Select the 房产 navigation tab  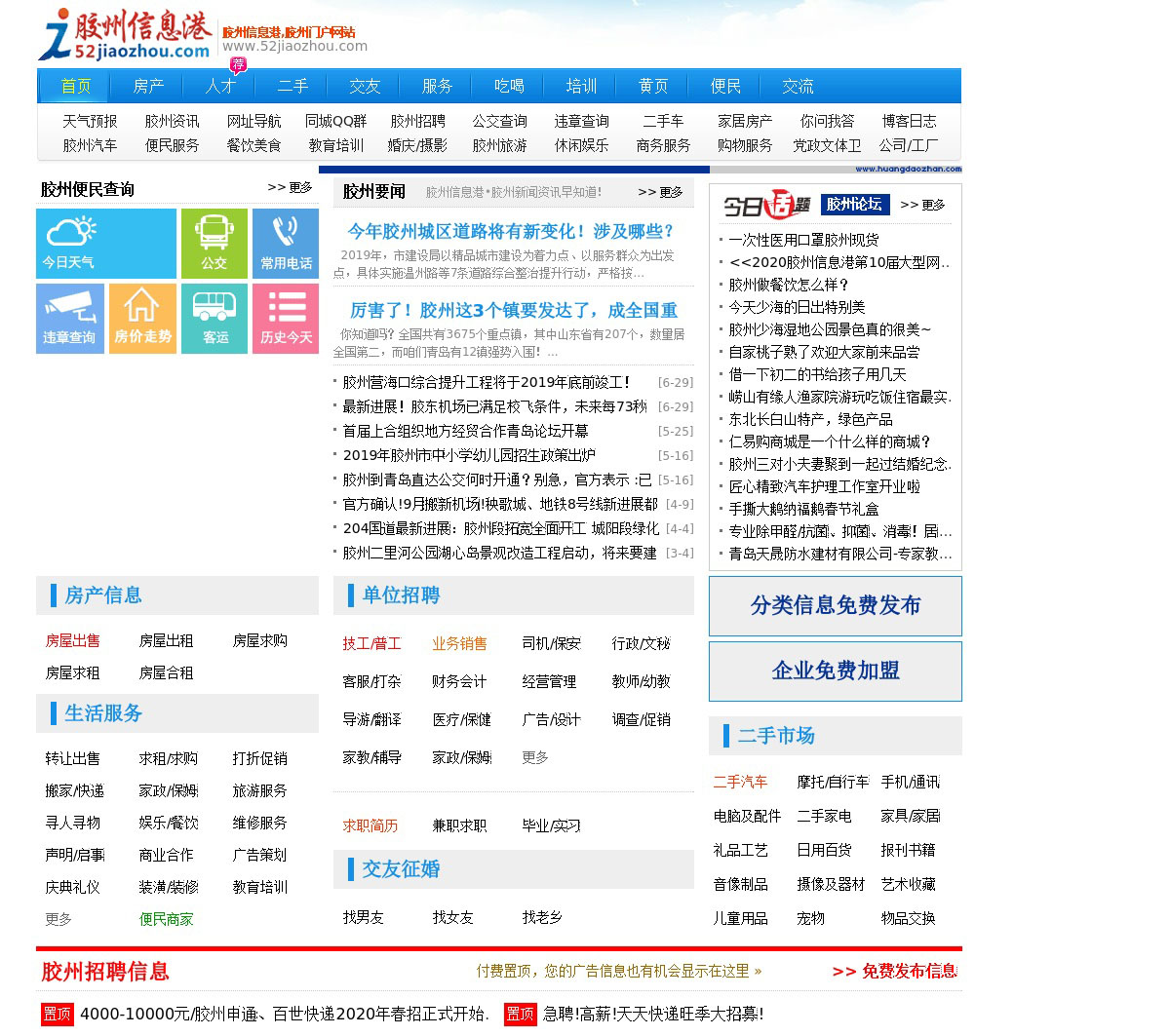point(148,87)
